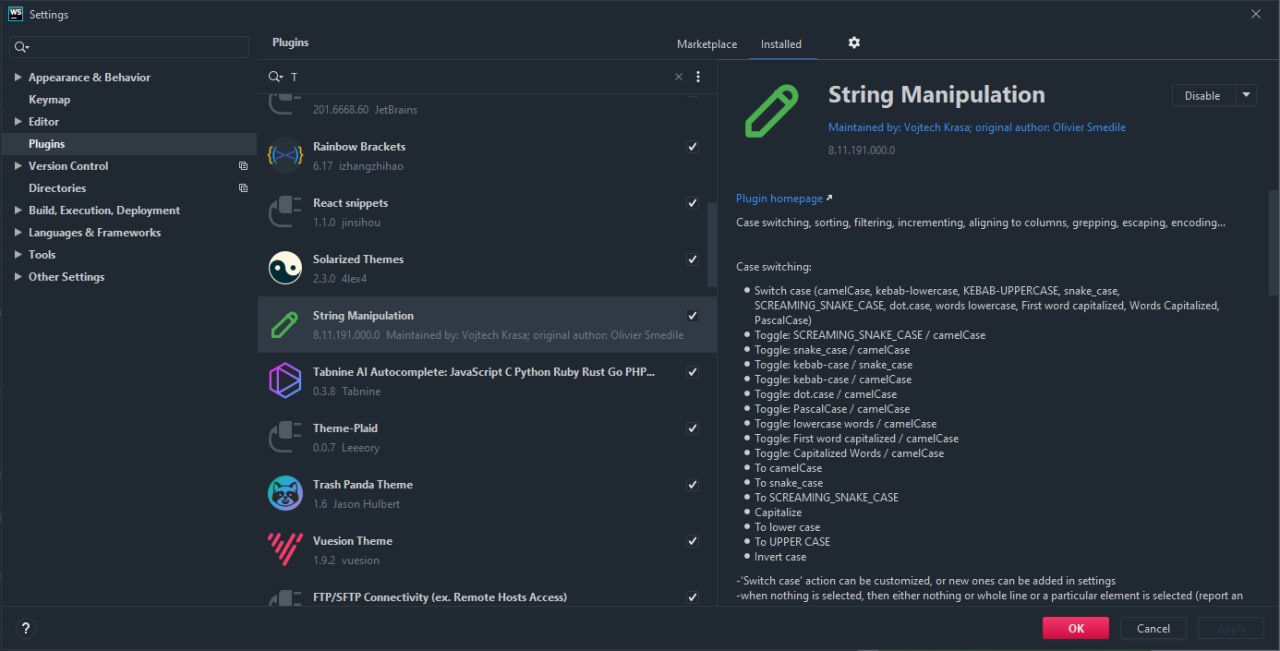The width and height of the screenshot is (1280, 651).
Task: Clear the plugin search field with X
Action: point(679,77)
